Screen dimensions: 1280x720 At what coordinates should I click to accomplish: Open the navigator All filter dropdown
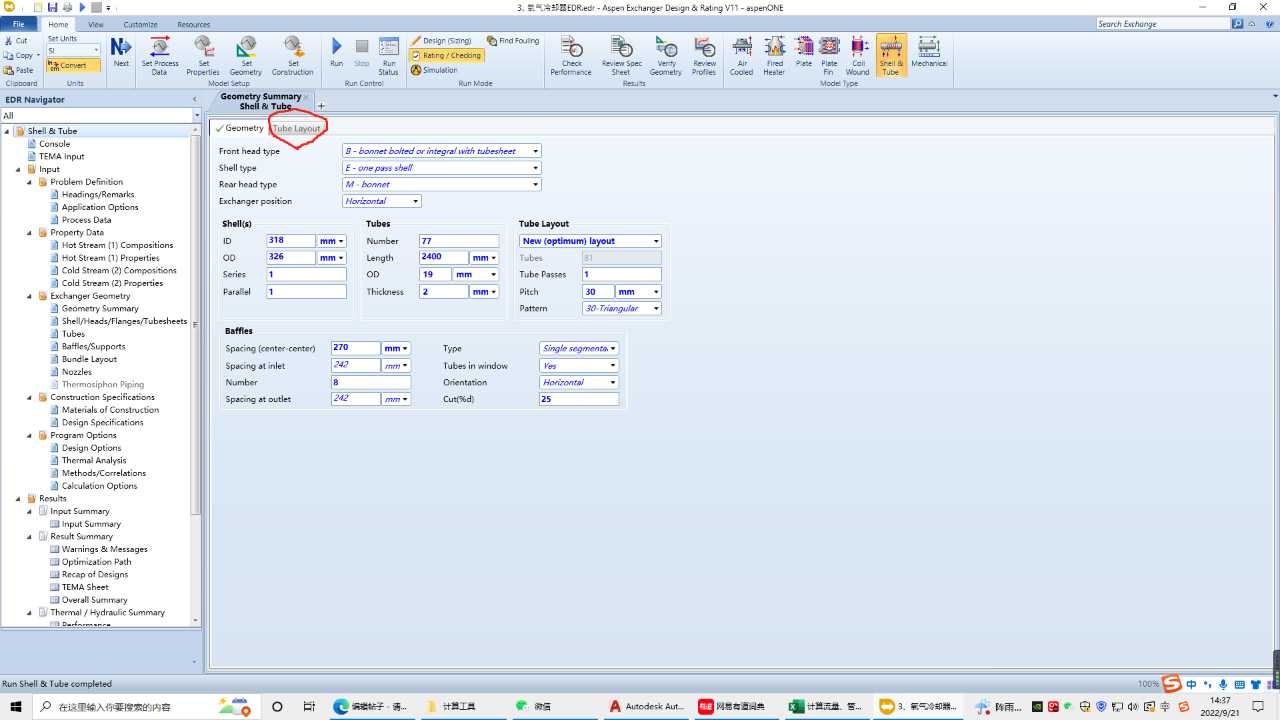196,116
